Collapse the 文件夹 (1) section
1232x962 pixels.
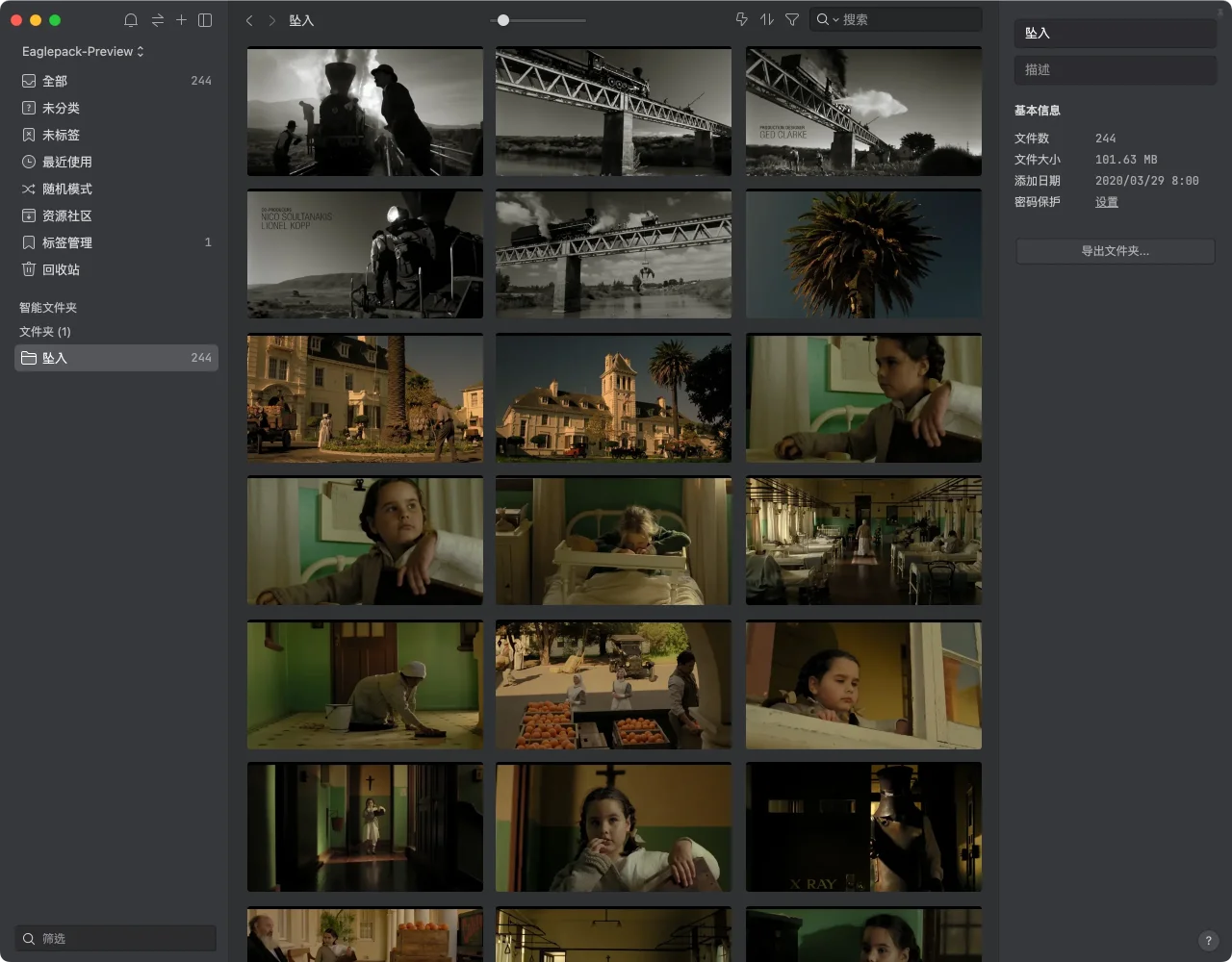(45, 332)
